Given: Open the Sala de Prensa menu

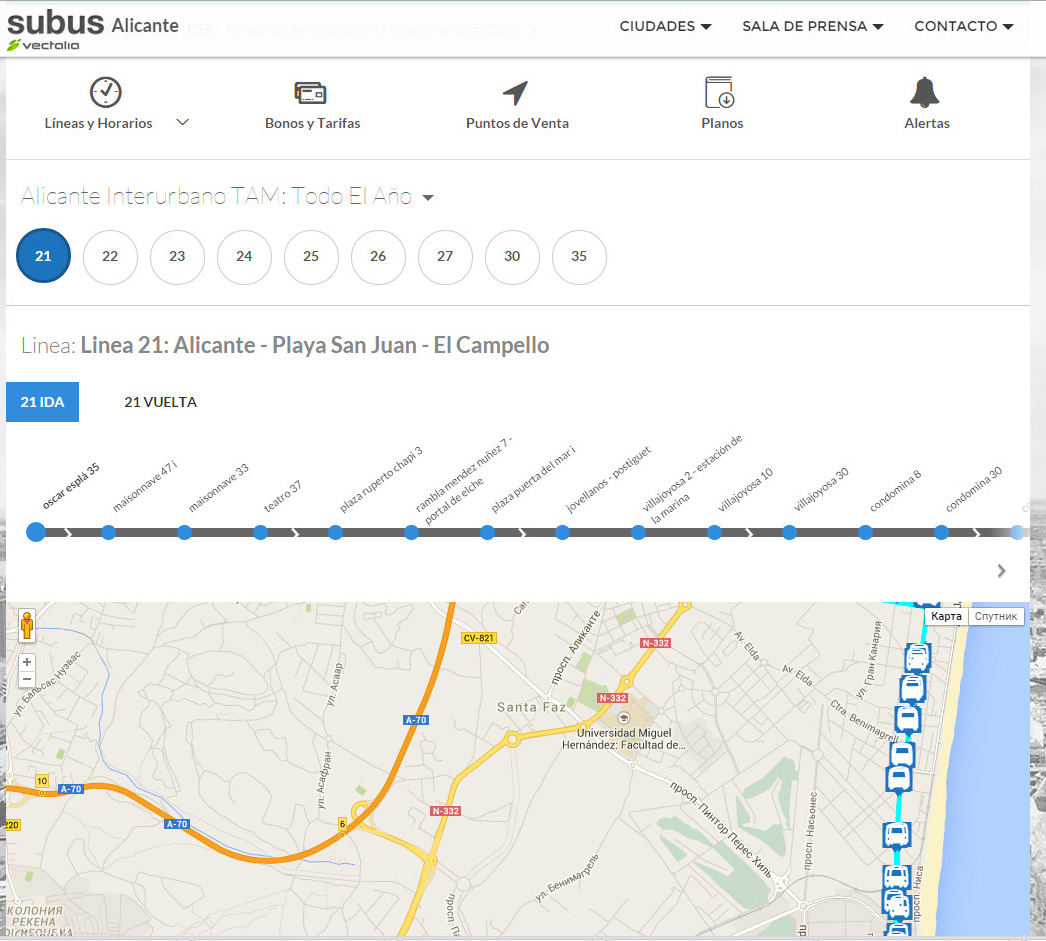Looking at the screenshot, I should pyautogui.click(x=812, y=26).
